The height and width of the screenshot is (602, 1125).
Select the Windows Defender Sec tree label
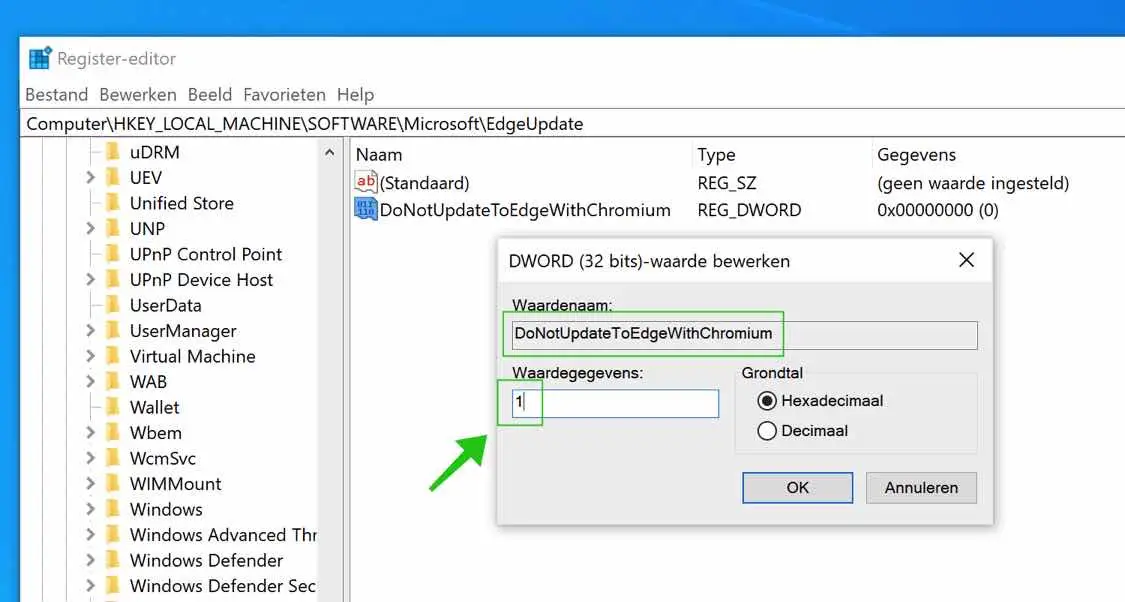(x=222, y=585)
